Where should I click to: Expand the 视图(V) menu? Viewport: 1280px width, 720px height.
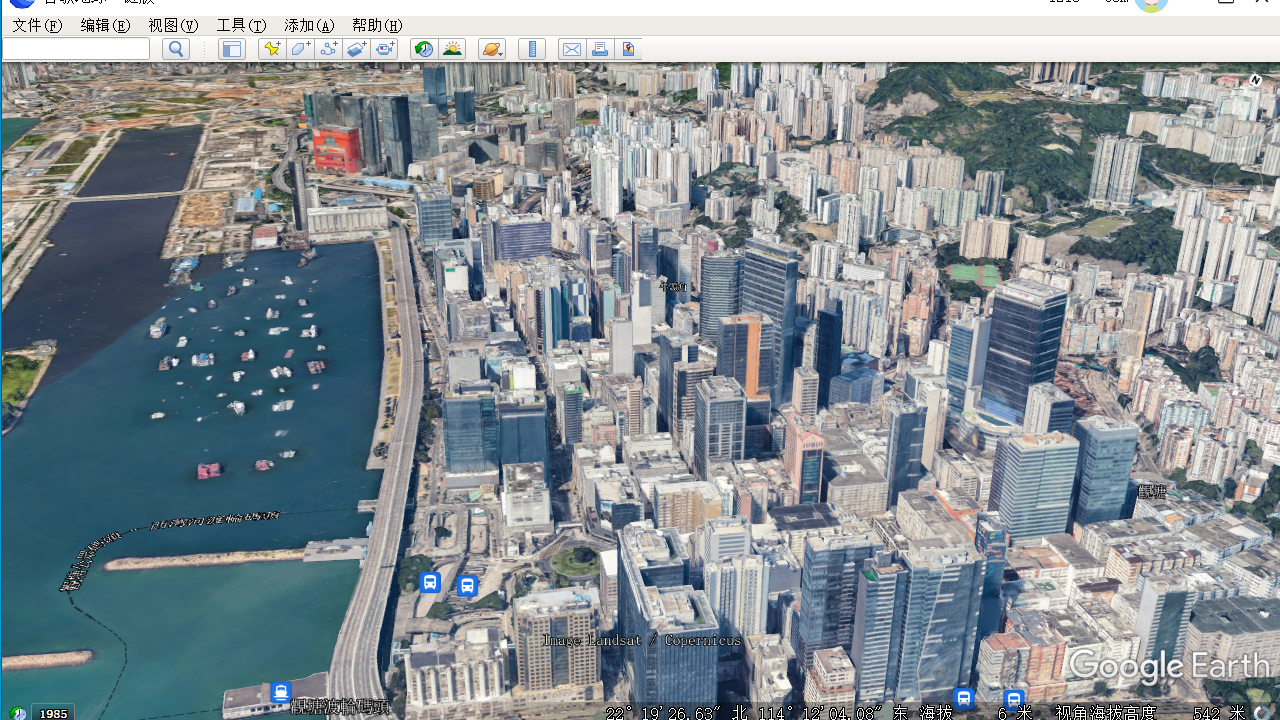(173, 25)
